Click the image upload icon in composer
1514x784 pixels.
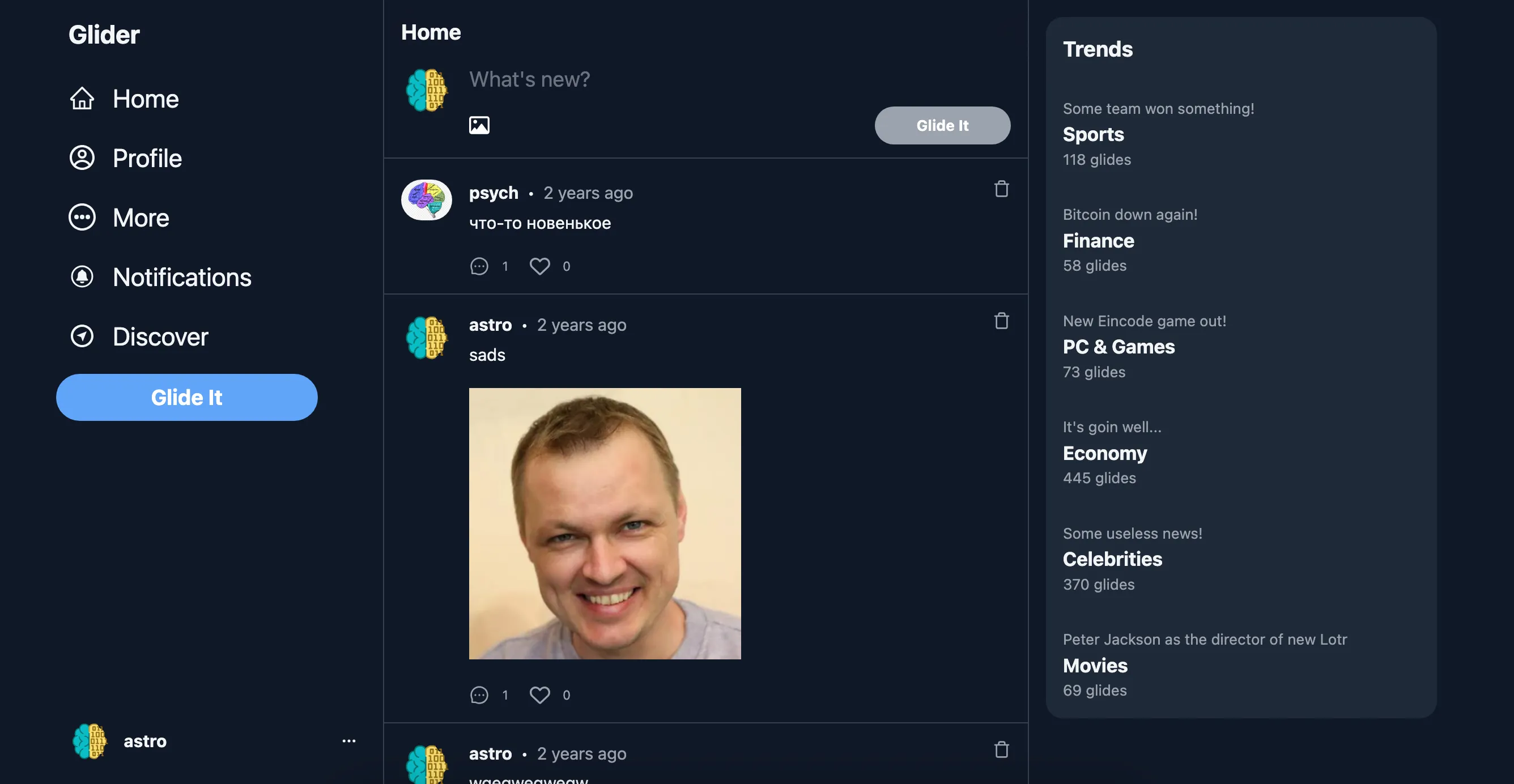coord(479,125)
